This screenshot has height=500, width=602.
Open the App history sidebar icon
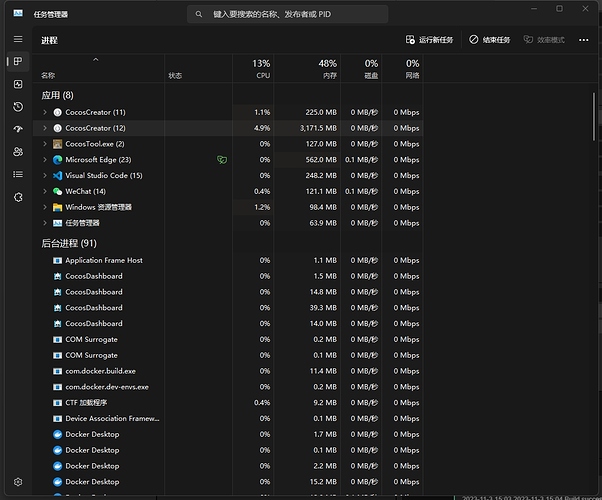point(18,107)
